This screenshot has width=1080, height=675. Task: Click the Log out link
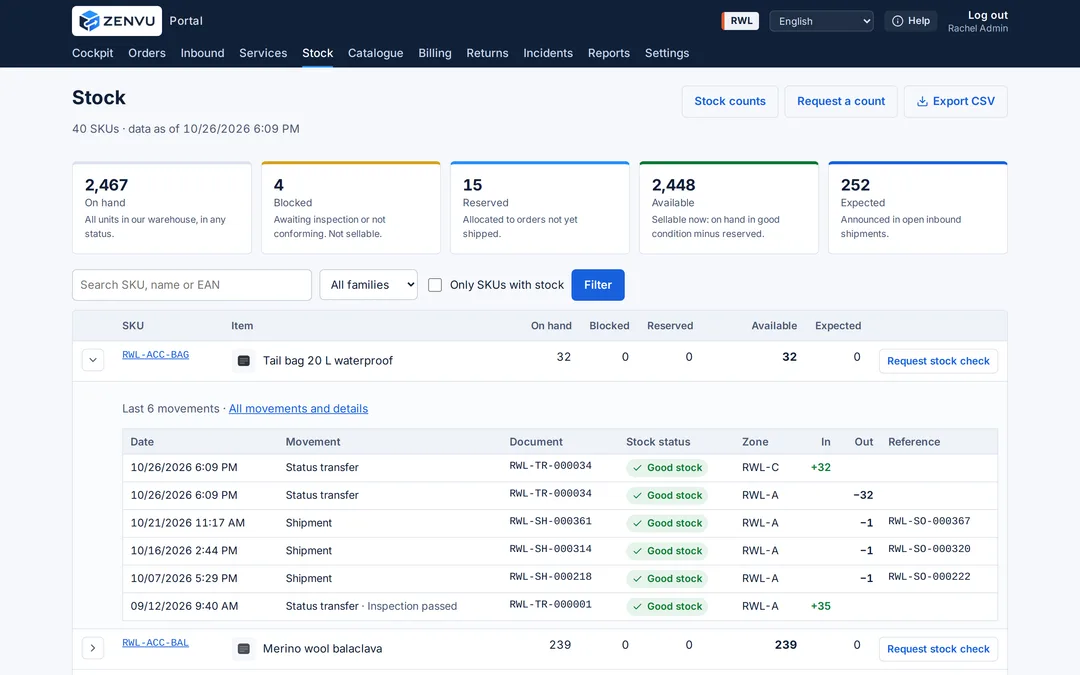988,15
